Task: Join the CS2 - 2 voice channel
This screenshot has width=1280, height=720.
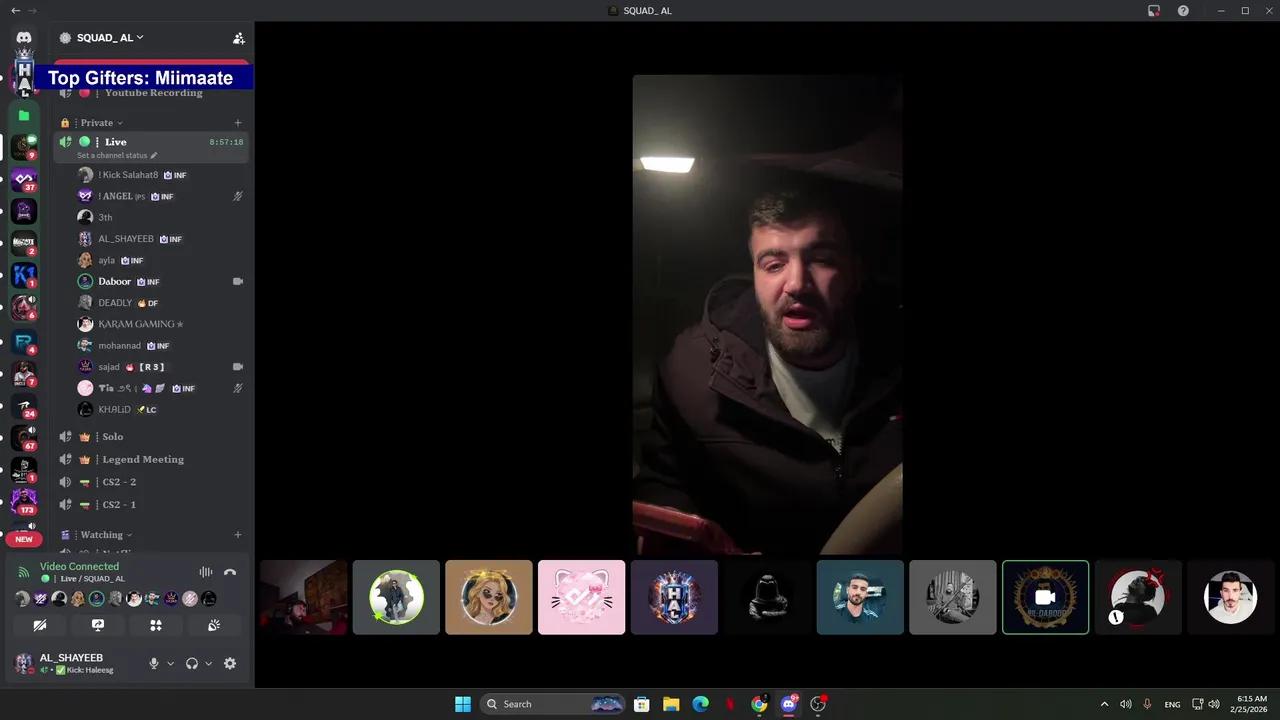Action: click(150, 482)
